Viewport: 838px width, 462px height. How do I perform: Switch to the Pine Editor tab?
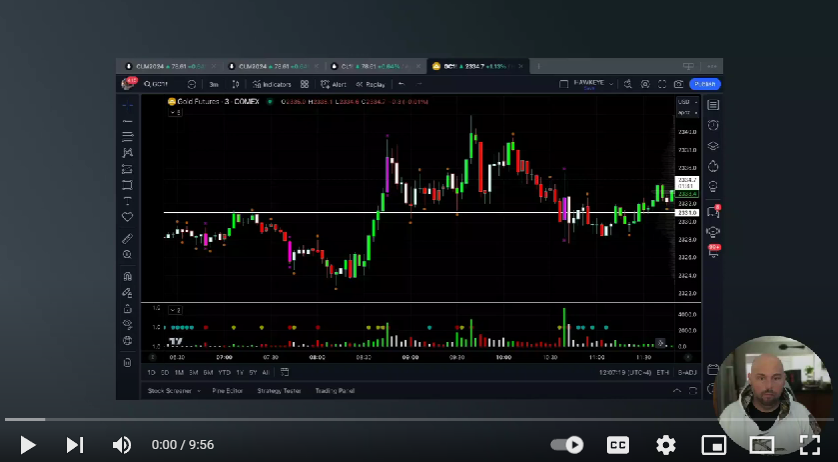[227, 391]
